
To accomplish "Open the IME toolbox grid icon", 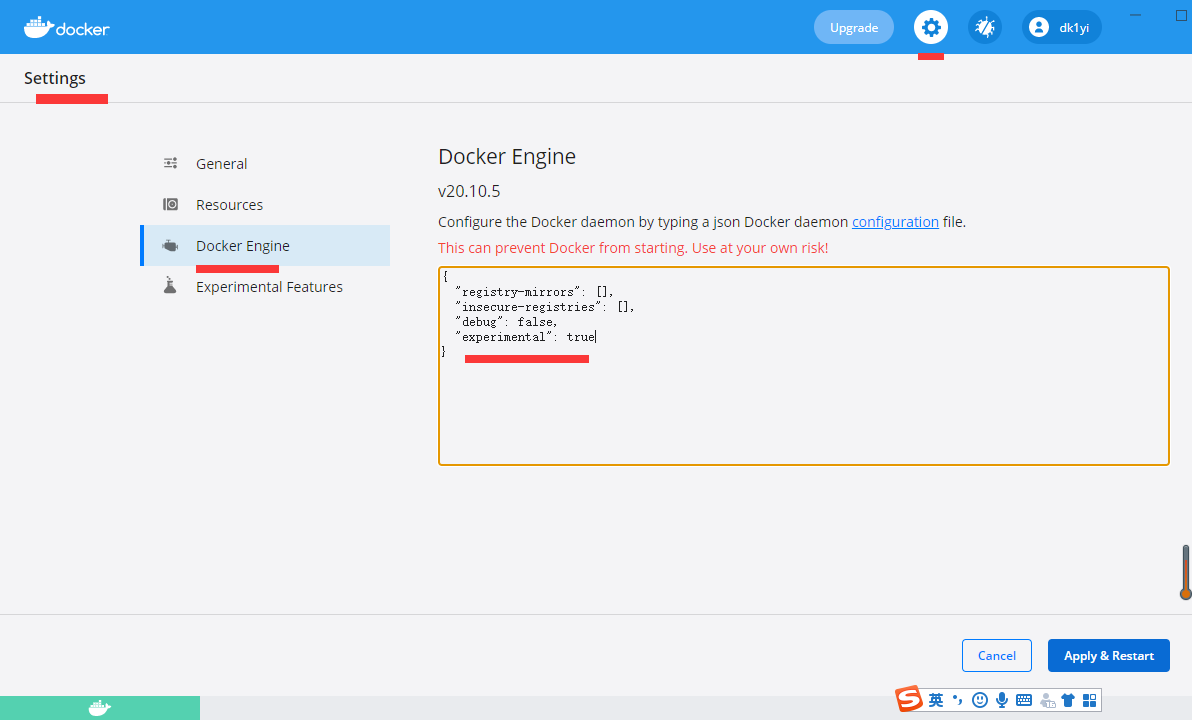I will [x=1089, y=700].
